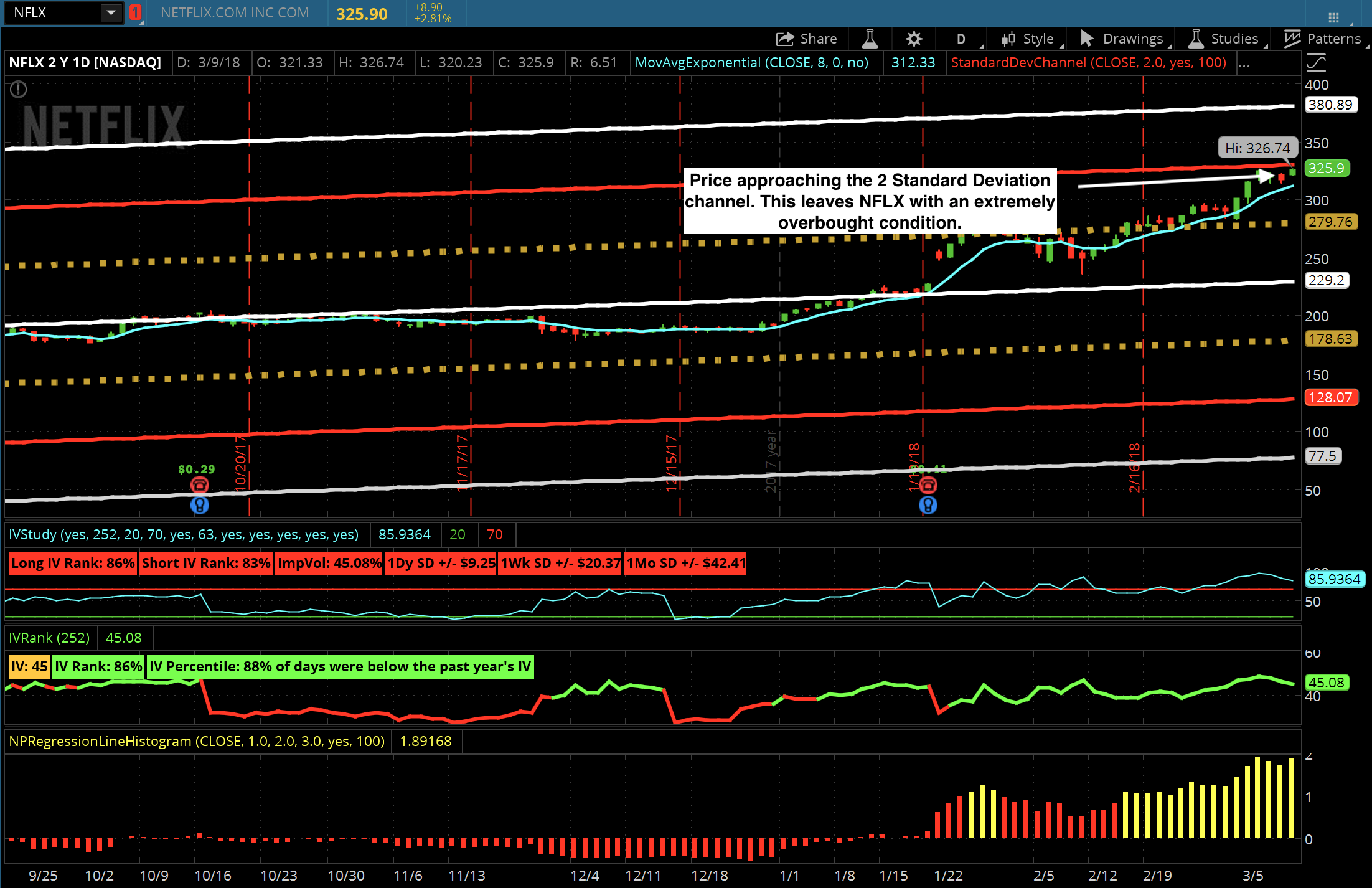
Task: Click the 380.89 upper channel price bubble
Action: (1330, 105)
